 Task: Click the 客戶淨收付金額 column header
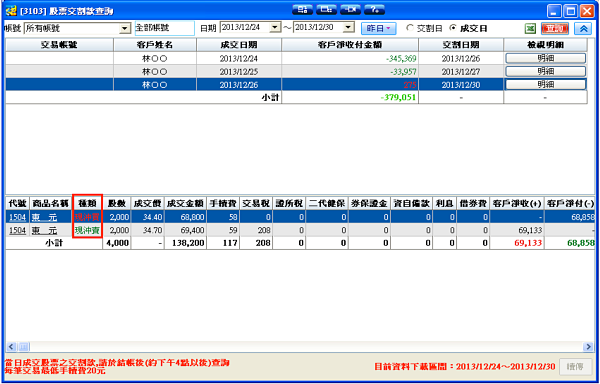point(350,45)
